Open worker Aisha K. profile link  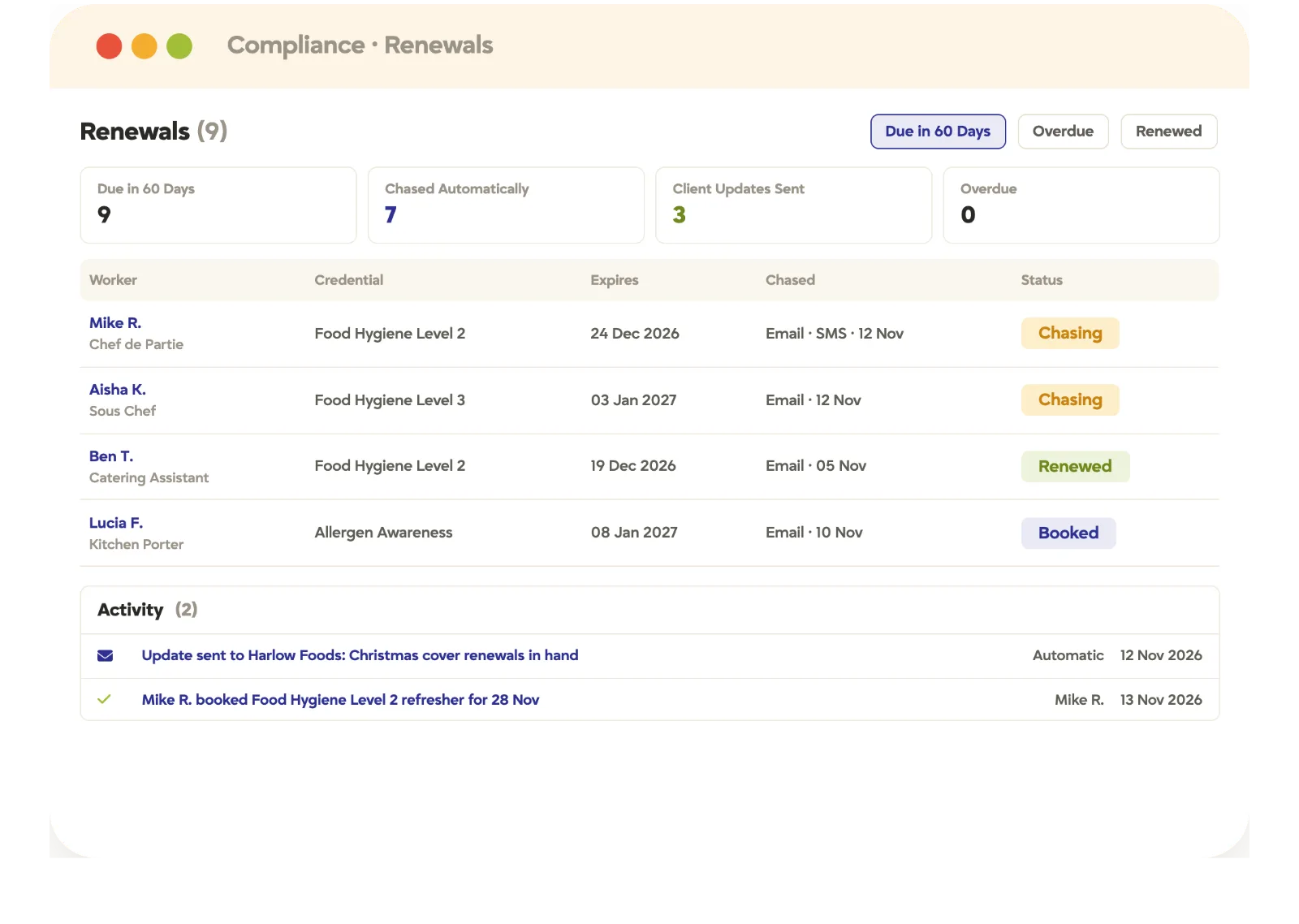click(x=118, y=390)
